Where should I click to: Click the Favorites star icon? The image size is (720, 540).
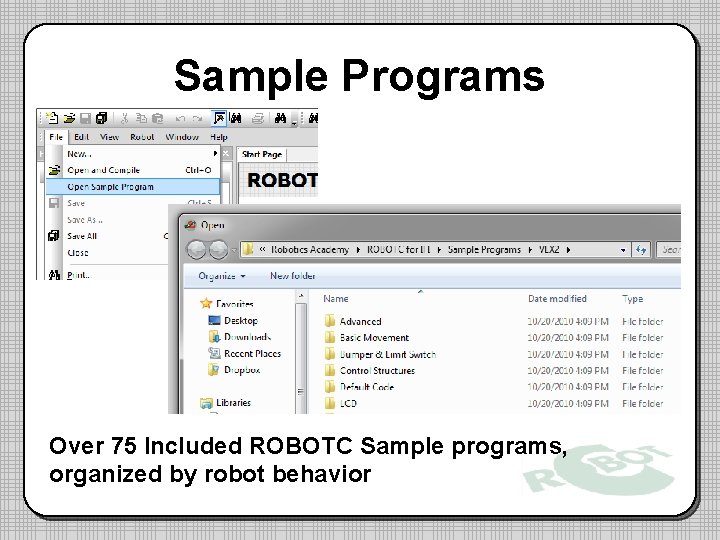click(206, 303)
